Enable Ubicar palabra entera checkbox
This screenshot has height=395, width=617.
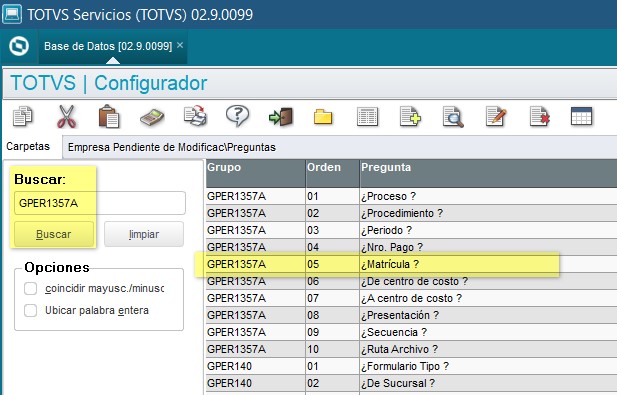pos(31,310)
